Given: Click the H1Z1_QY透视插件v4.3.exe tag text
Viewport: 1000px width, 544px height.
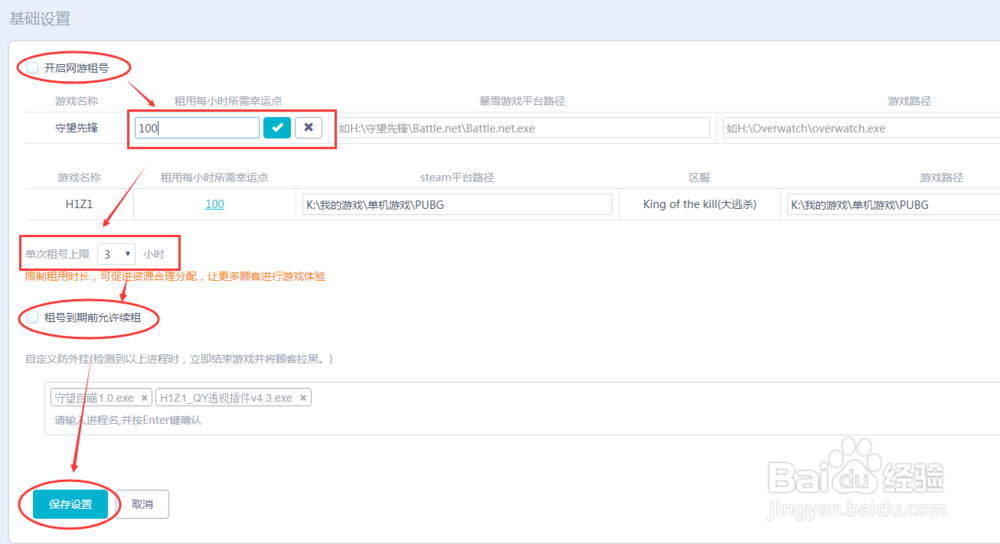Looking at the screenshot, I should pos(226,398).
